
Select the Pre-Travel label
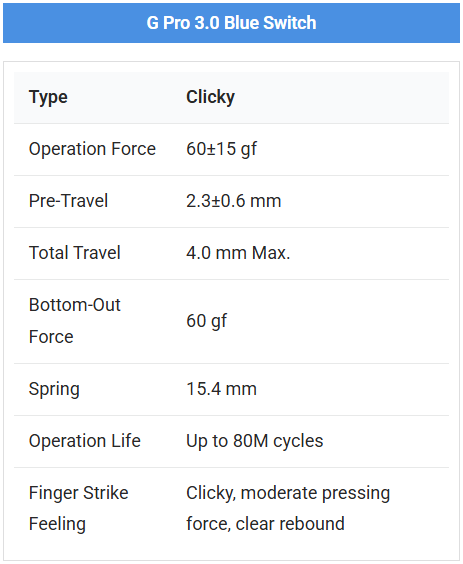coord(68,201)
